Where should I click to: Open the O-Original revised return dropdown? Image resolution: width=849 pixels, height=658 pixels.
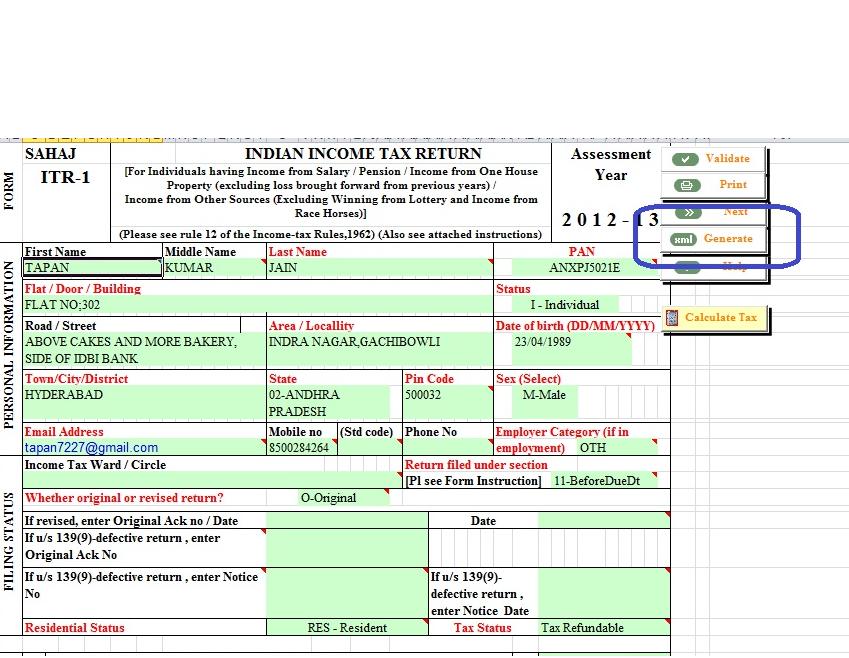[330, 498]
